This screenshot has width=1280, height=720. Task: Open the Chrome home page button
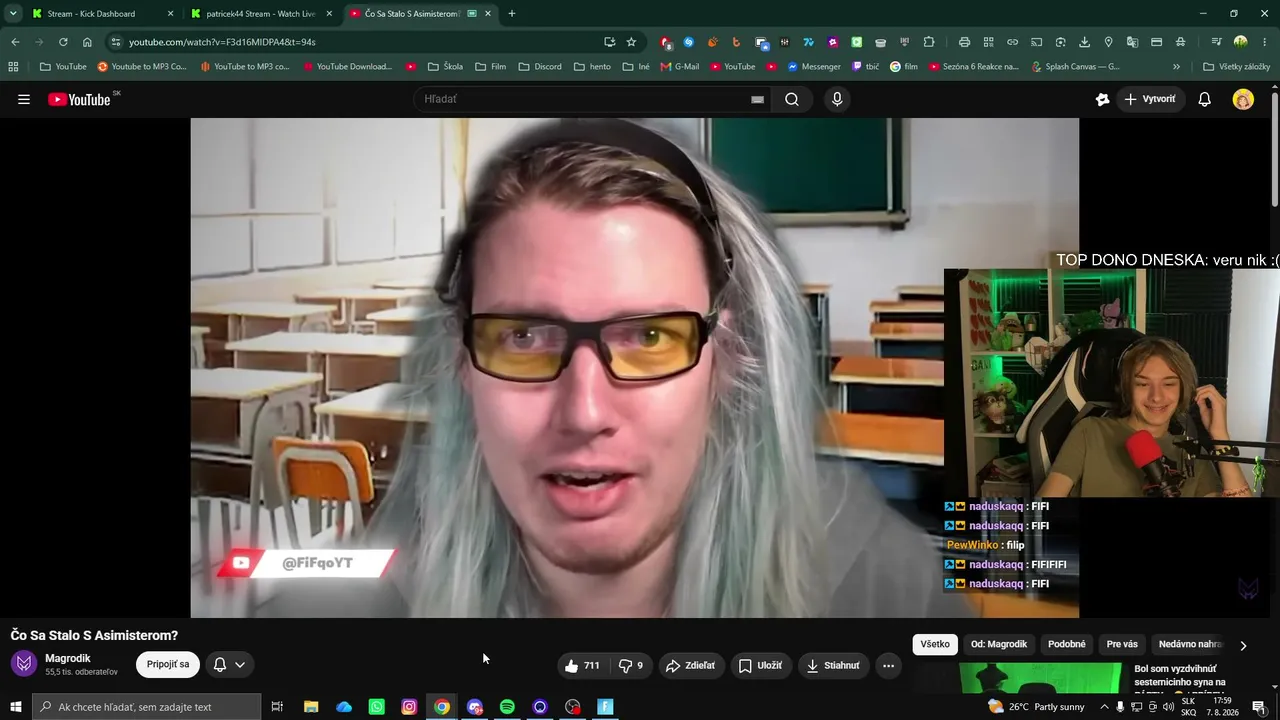[87, 42]
